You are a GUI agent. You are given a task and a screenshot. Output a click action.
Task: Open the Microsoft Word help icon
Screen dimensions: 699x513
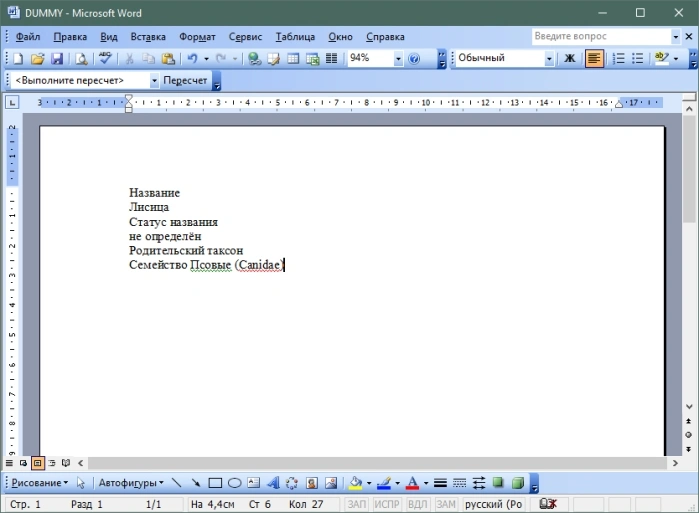(414, 58)
